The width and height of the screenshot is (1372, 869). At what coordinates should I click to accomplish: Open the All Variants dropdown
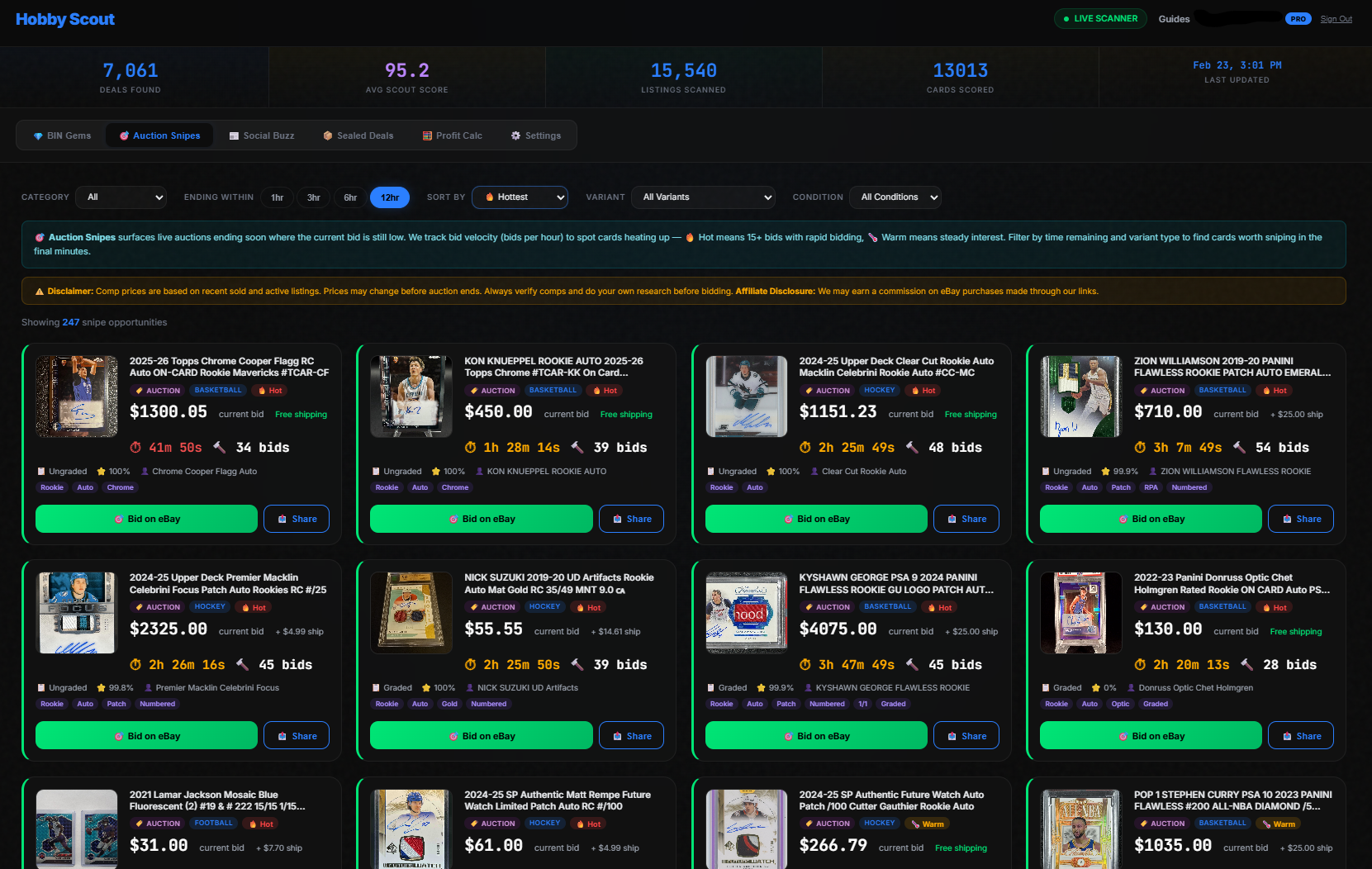703,197
